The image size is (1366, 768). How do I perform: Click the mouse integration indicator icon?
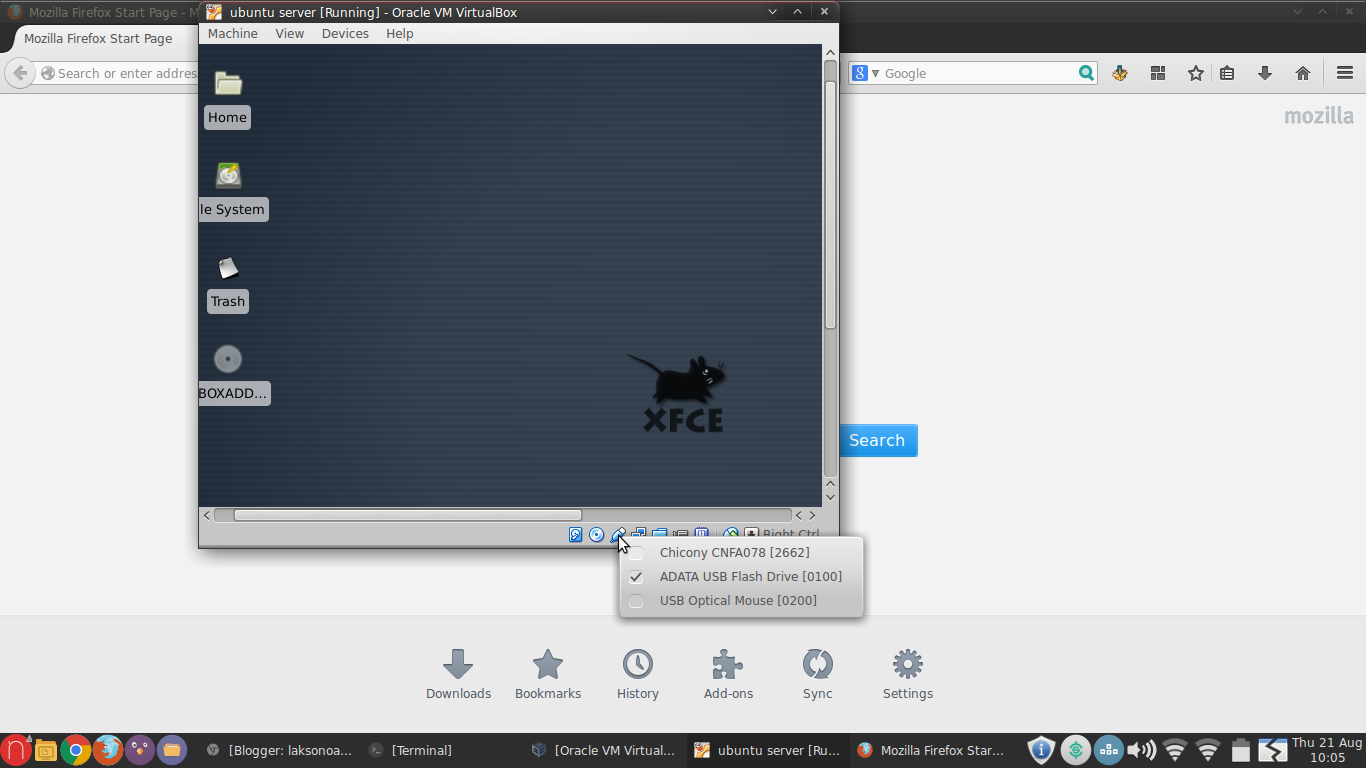(x=731, y=533)
